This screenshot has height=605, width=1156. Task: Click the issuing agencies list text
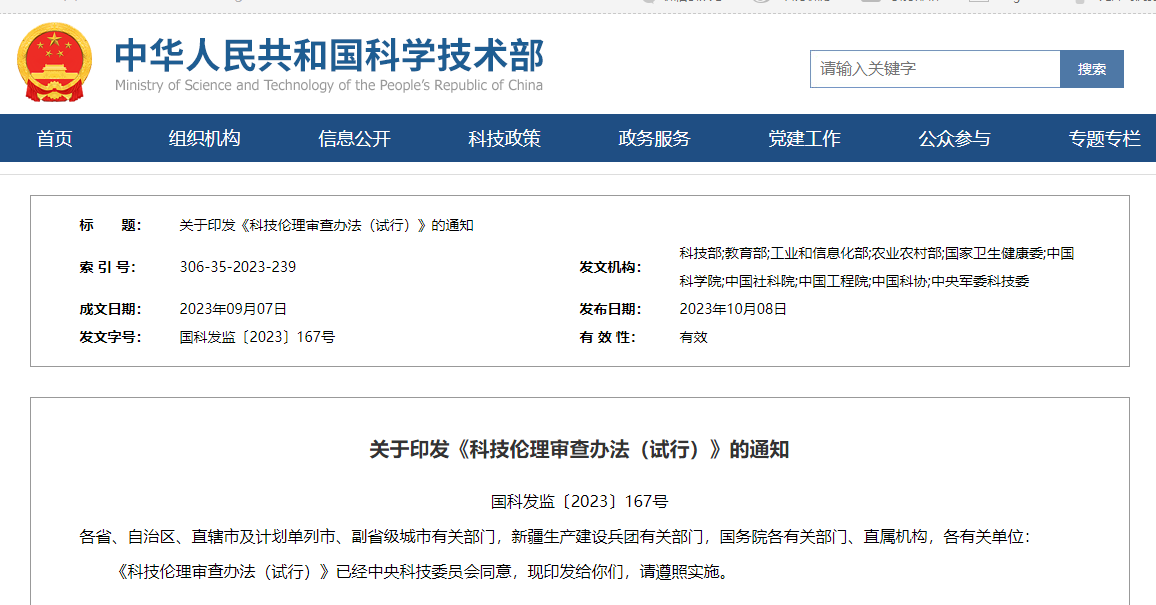tap(876, 267)
